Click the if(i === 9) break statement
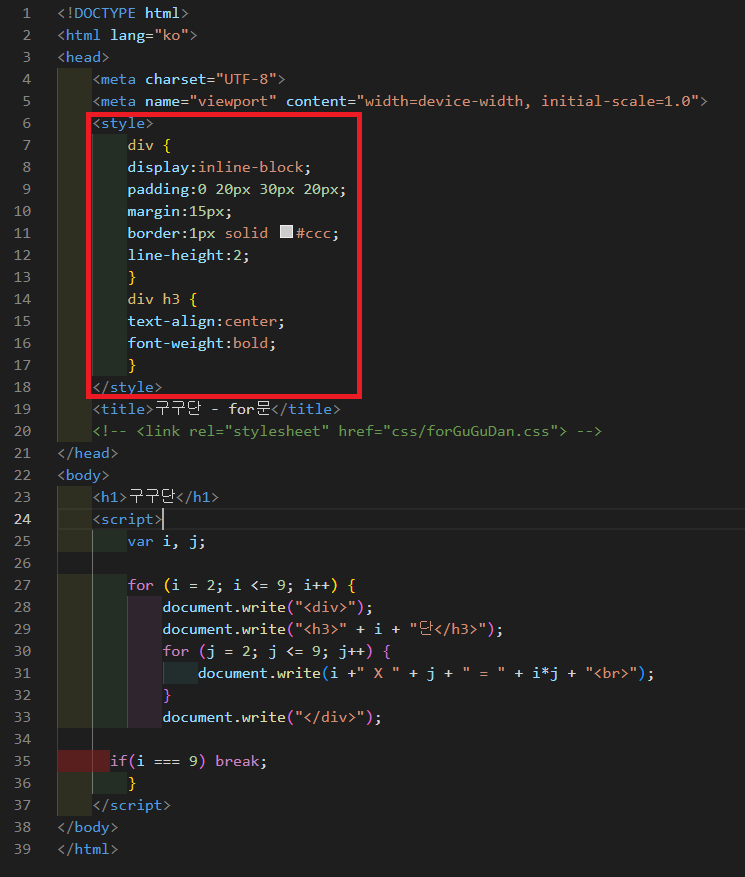 point(188,761)
